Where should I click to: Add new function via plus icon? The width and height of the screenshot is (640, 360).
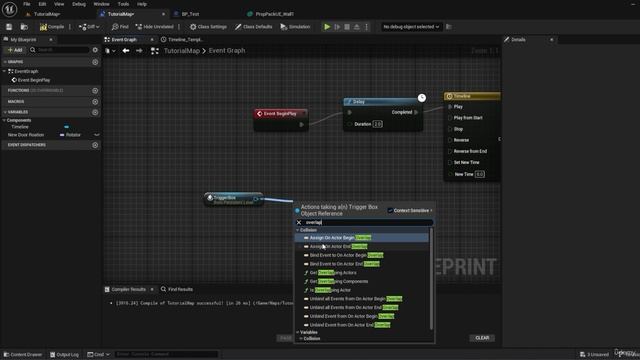click(x=95, y=91)
